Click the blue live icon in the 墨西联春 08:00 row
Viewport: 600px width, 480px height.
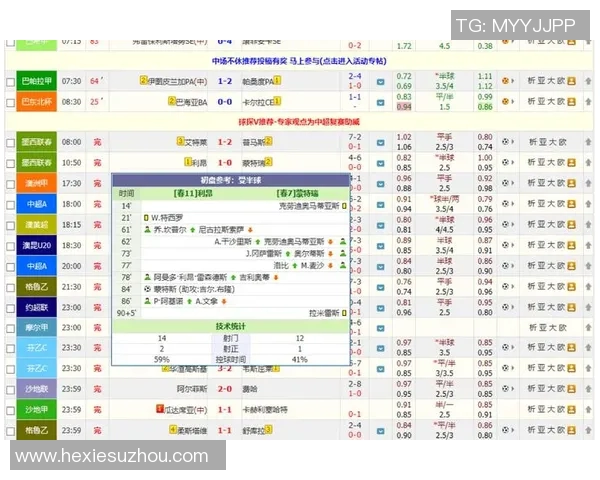[x=380, y=143]
